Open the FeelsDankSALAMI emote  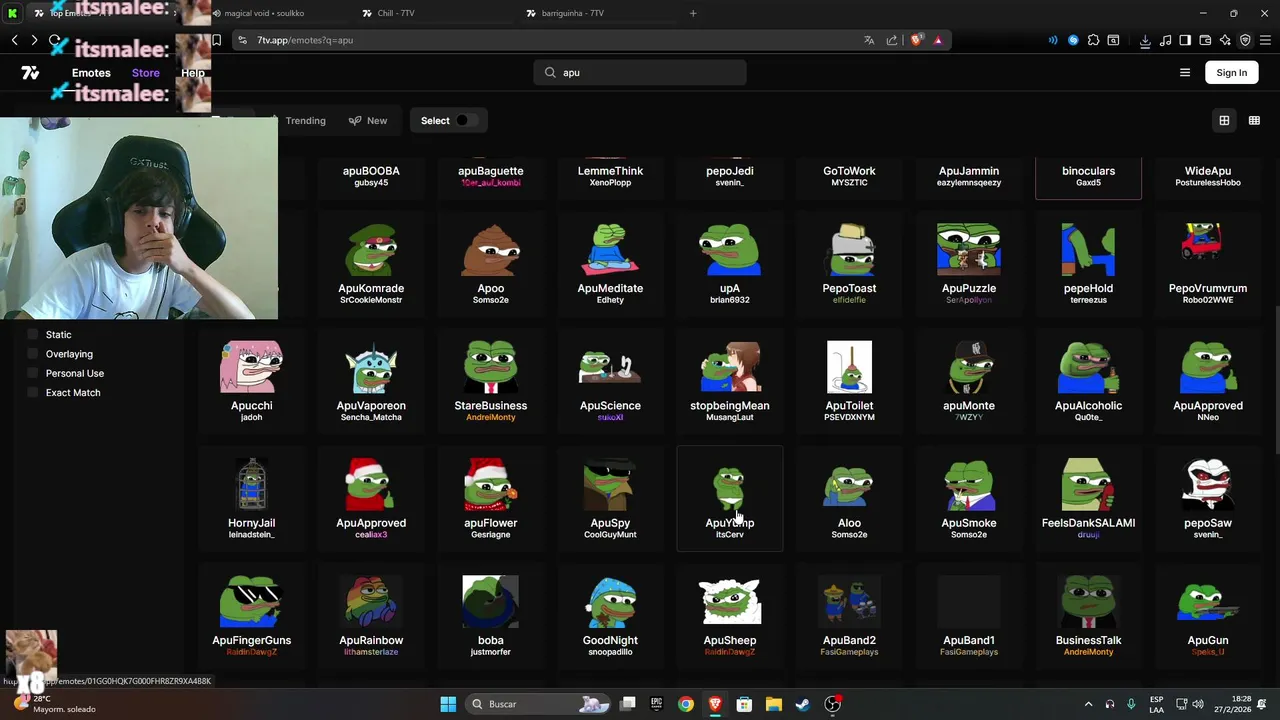tap(1088, 497)
